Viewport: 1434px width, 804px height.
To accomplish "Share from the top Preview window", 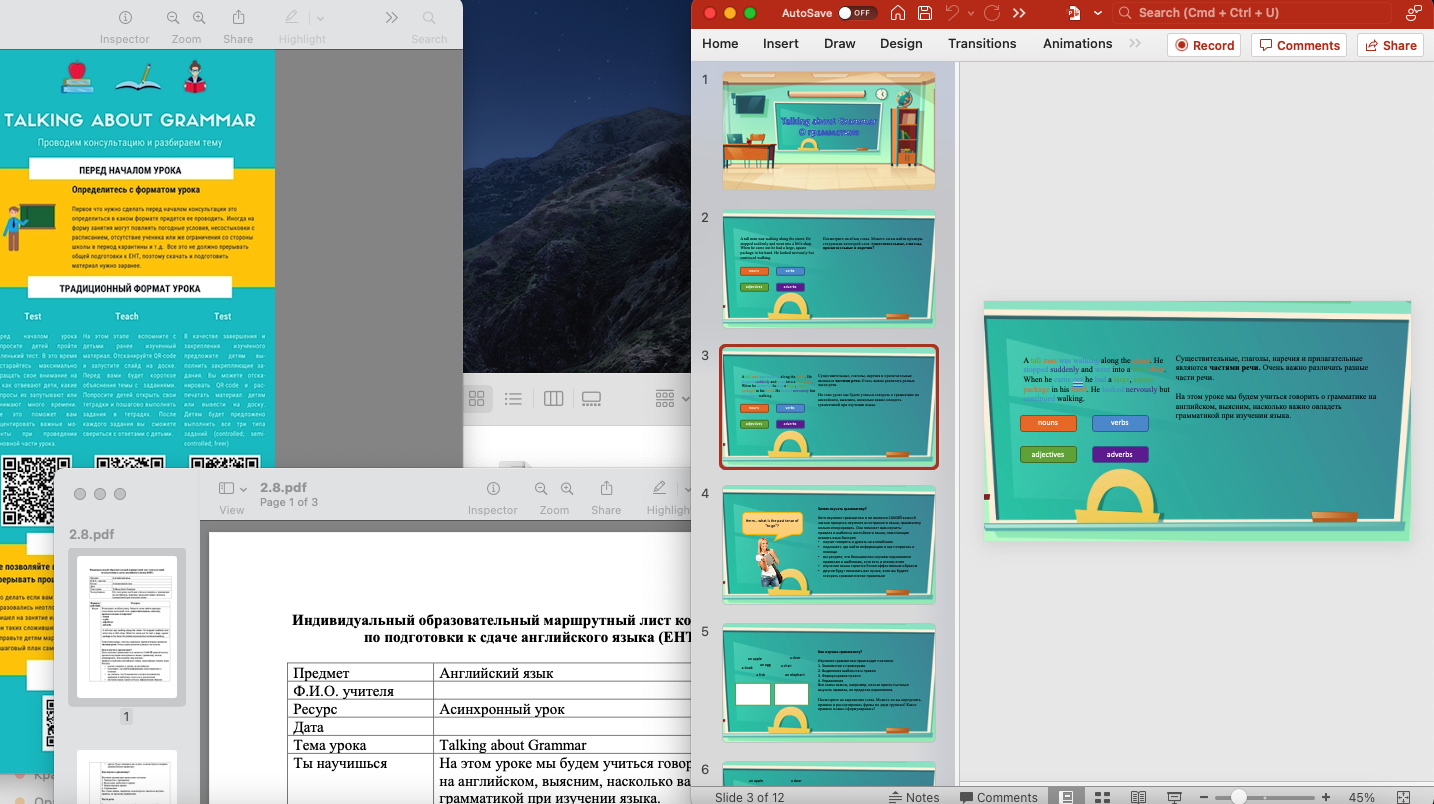I will tap(238, 18).
